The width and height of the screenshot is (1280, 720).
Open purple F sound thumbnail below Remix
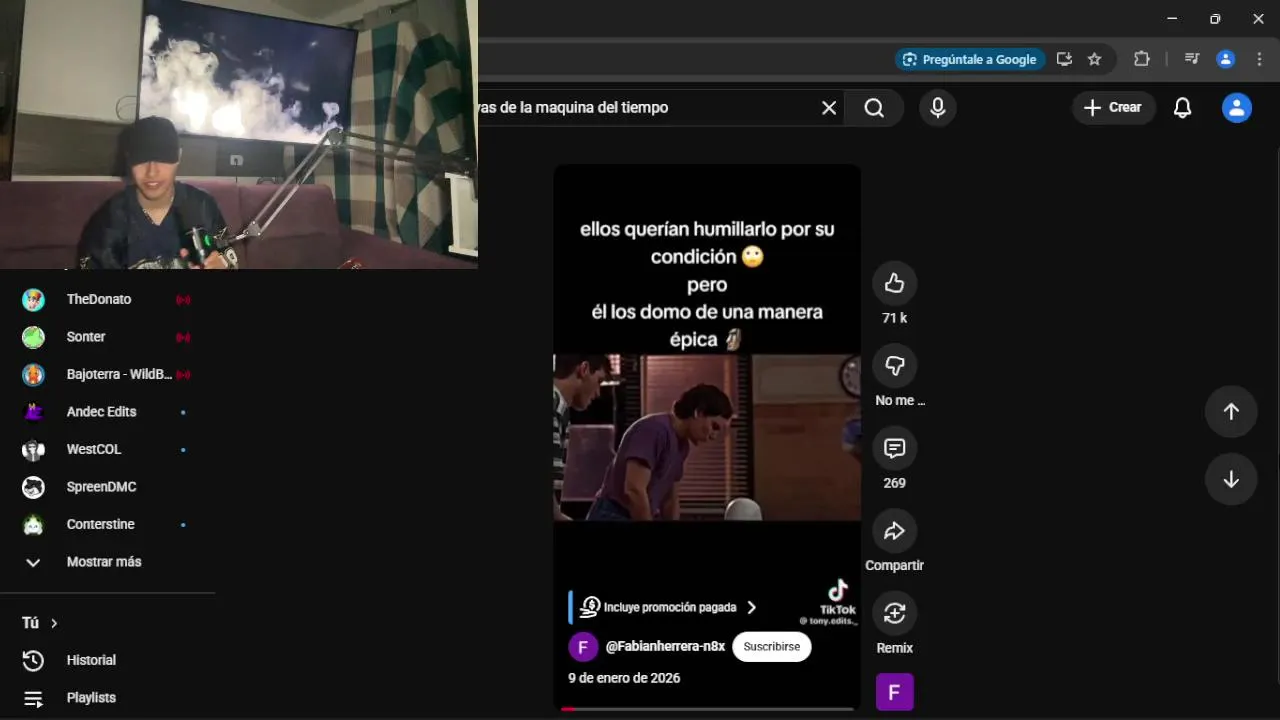tap(894, 692)
